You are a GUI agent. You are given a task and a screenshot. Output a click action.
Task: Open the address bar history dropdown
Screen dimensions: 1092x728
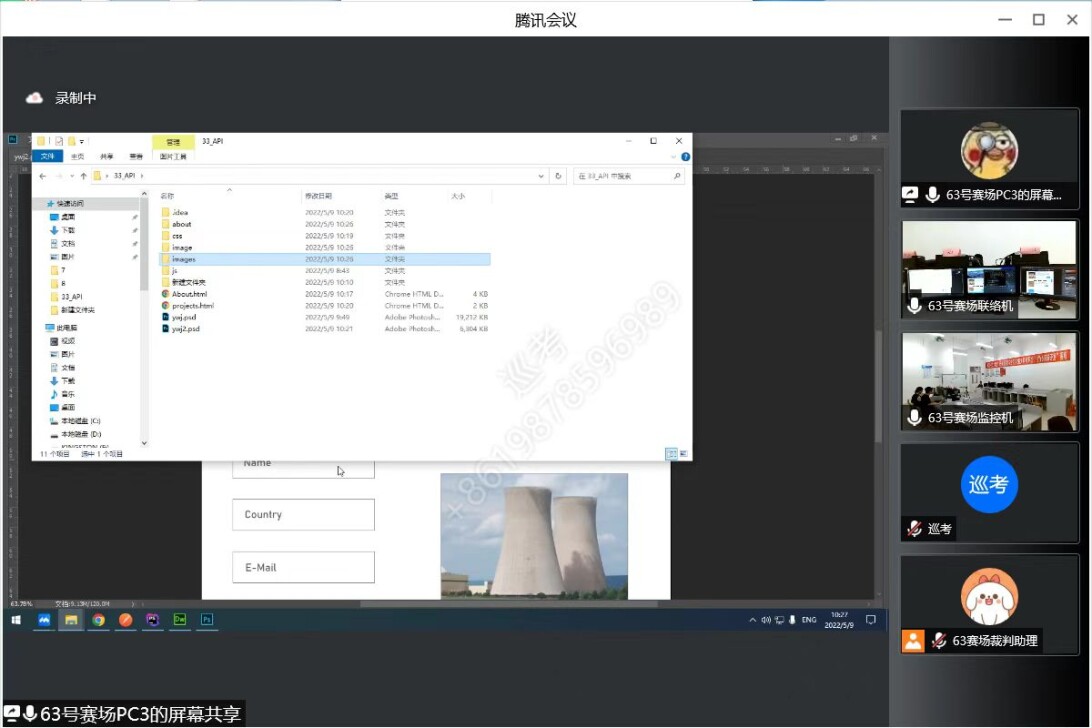541,176
